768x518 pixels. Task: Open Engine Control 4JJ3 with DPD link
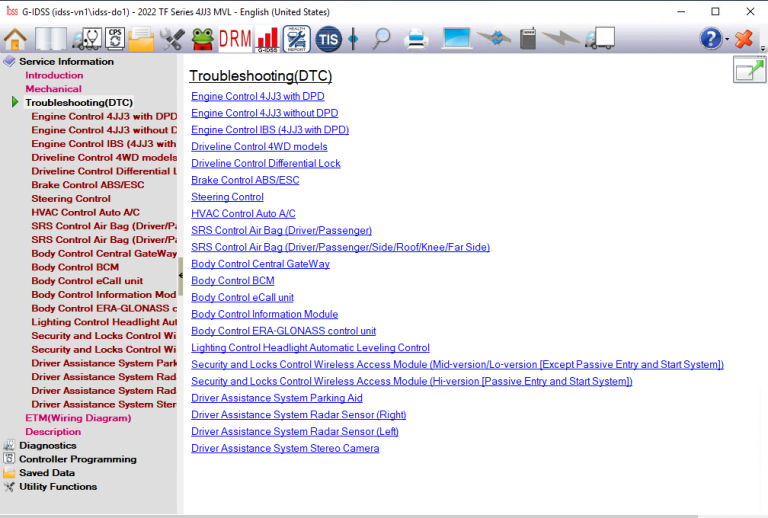point(258,96)
